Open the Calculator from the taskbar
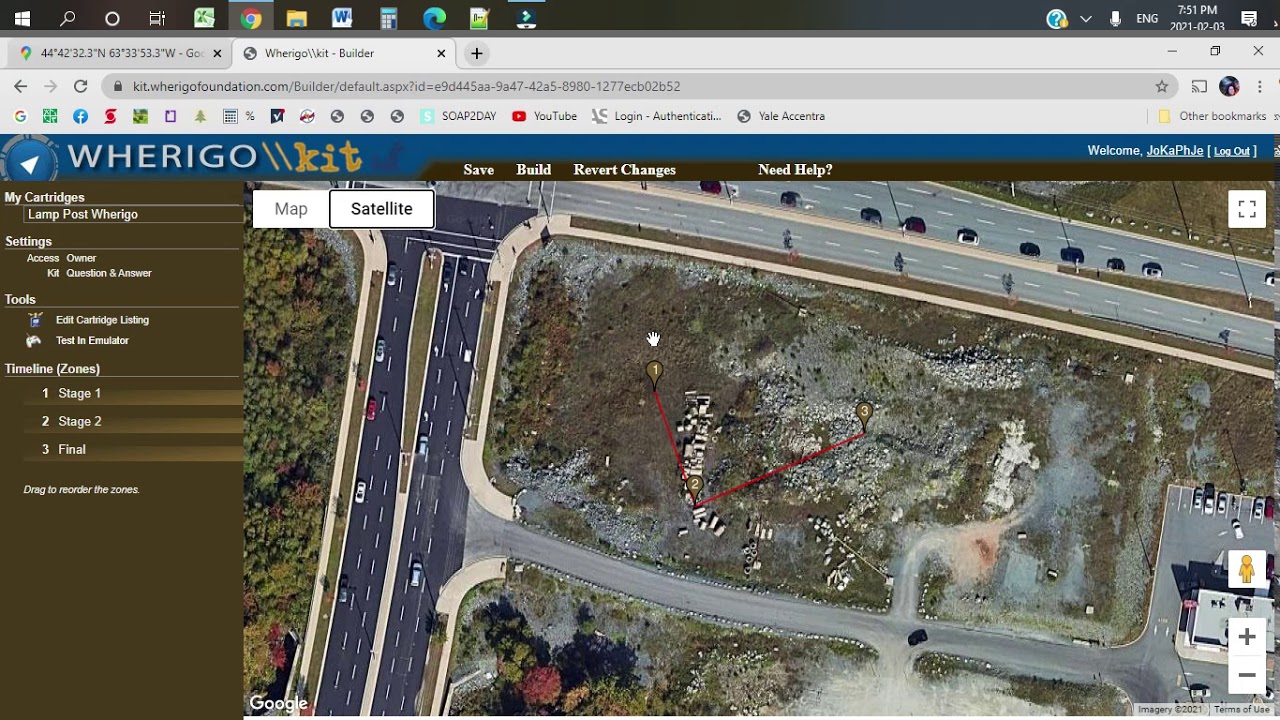 (x=388, y=18)
